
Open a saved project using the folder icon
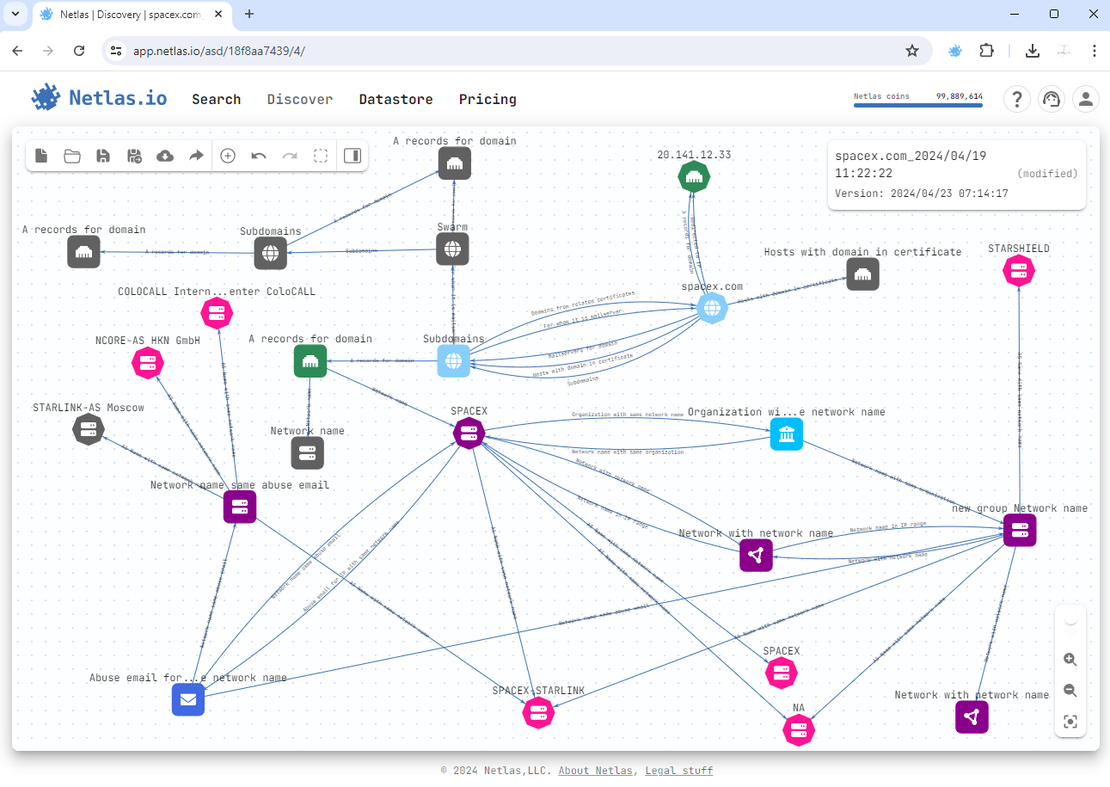point(71,156)
